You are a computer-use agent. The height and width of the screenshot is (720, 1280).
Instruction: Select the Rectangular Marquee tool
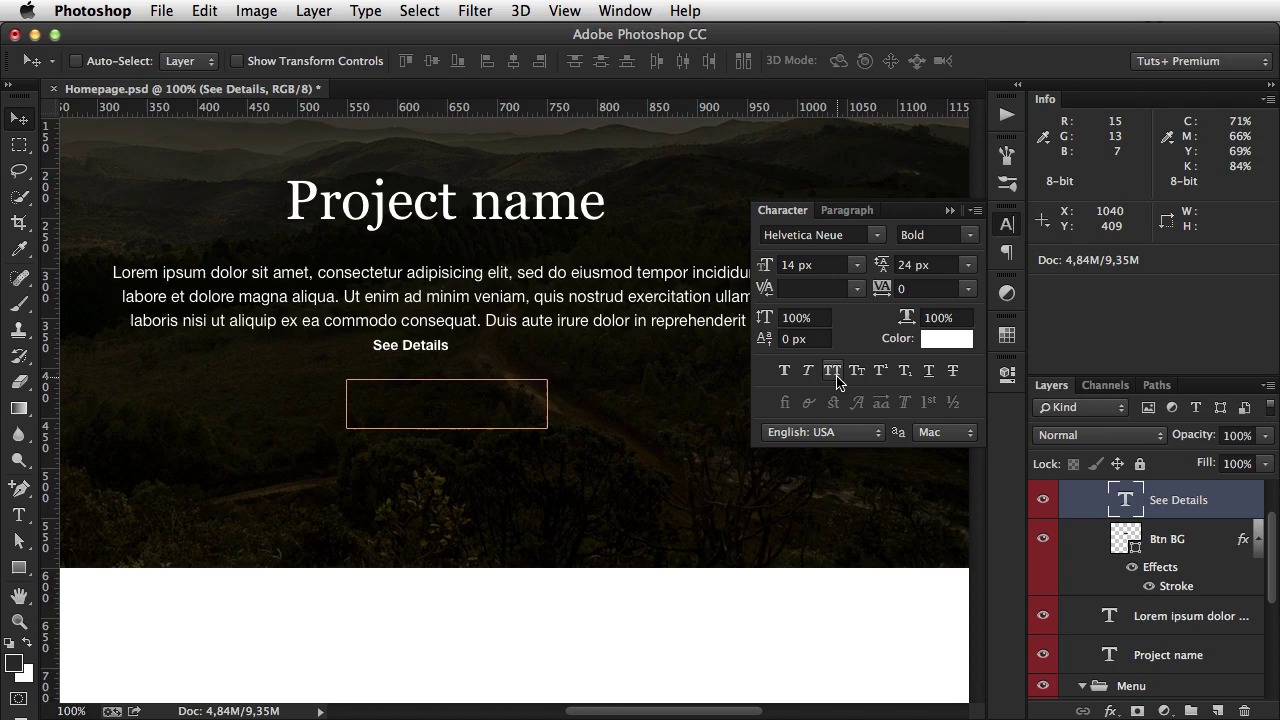coord(19,145)
